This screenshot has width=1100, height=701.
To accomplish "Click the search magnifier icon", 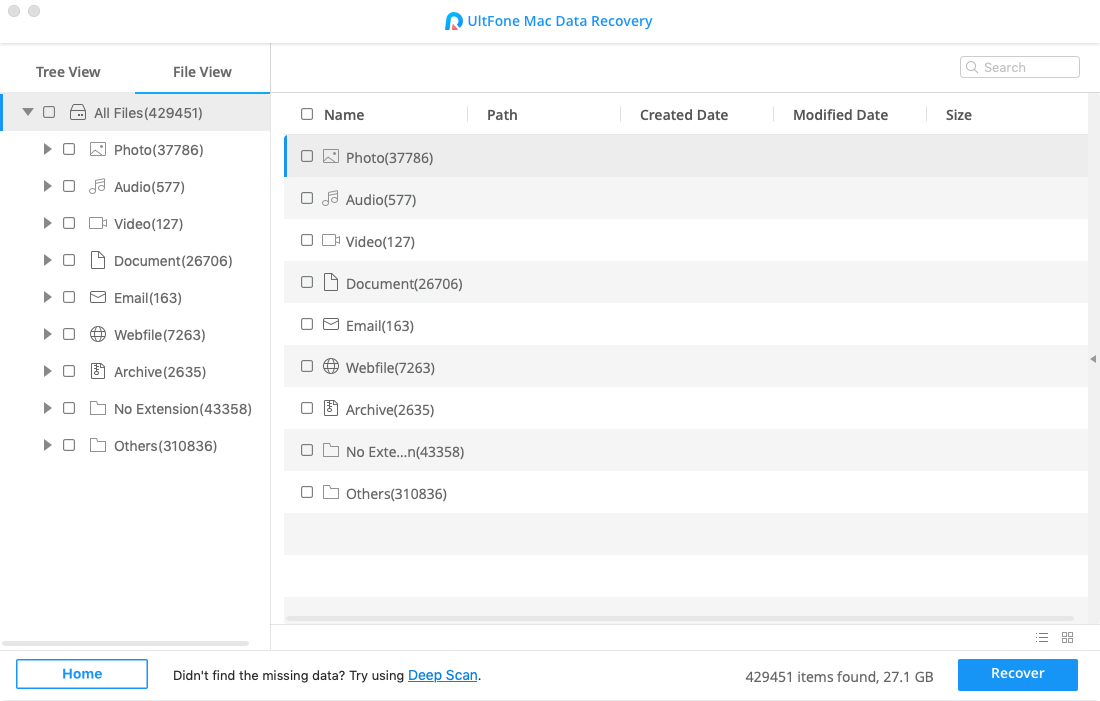I will pos(972,67).
